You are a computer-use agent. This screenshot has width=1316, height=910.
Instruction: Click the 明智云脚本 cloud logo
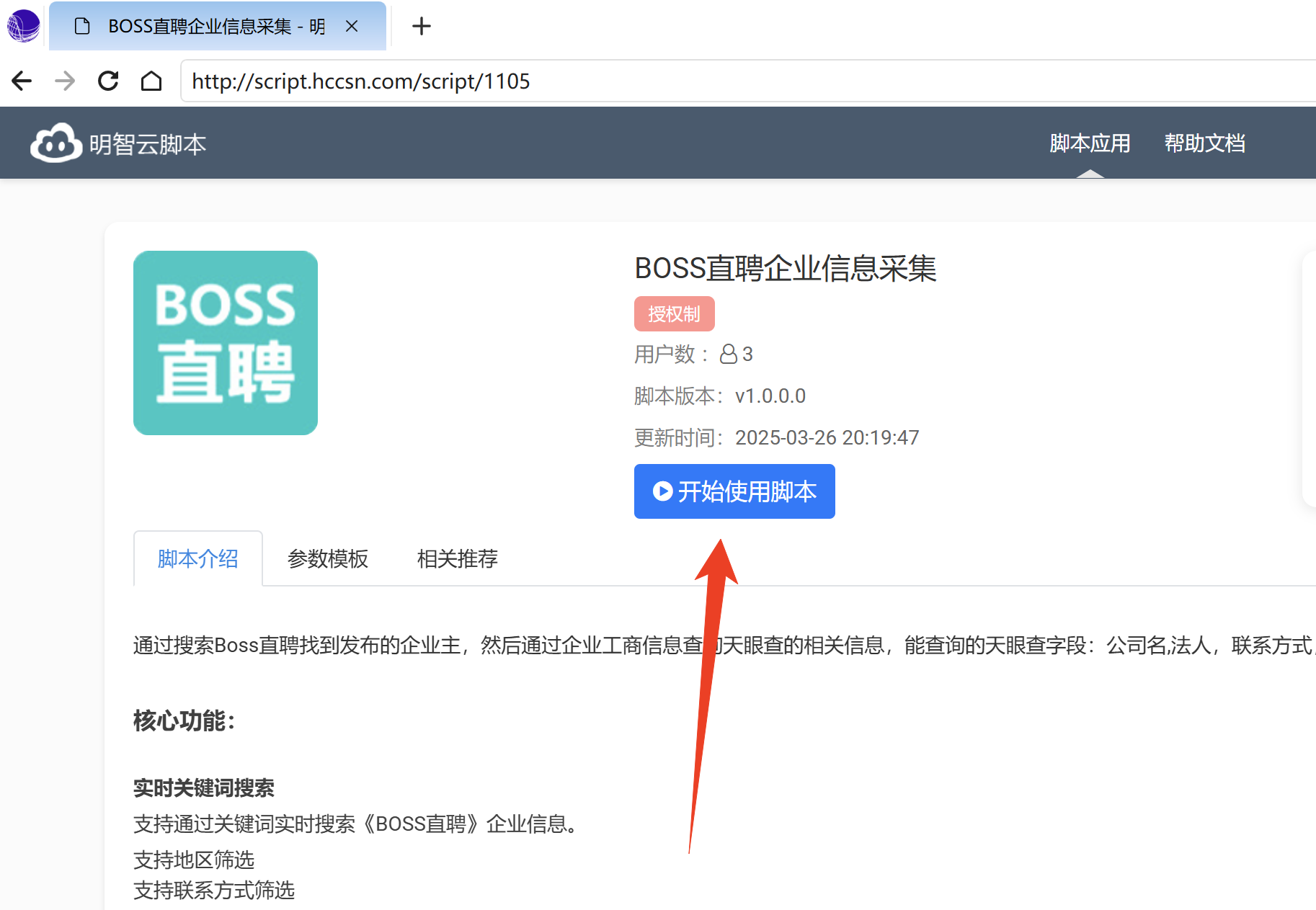click(56, 143)
